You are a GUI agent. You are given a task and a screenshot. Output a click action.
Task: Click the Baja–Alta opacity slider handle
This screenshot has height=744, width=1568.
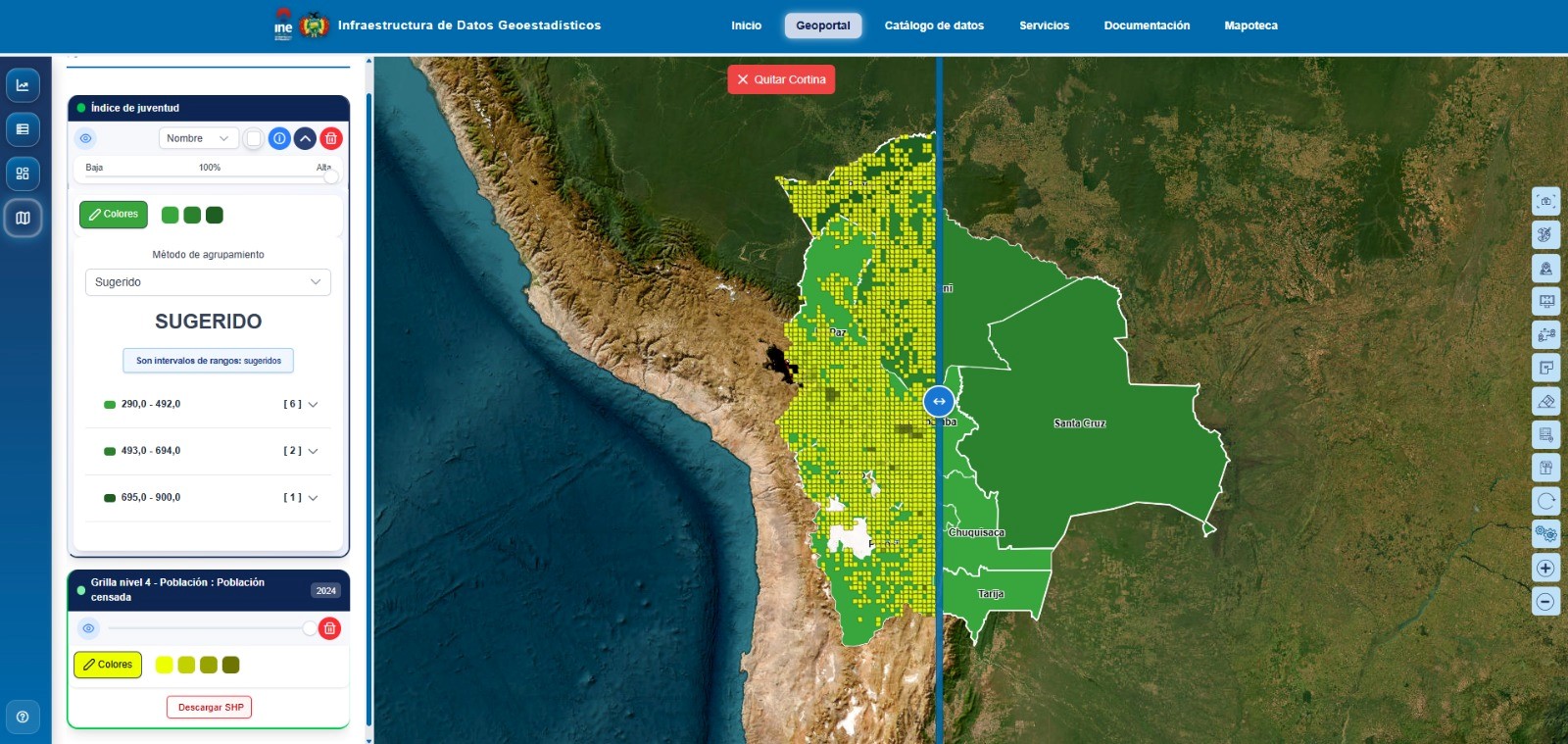tap(331, 176)
